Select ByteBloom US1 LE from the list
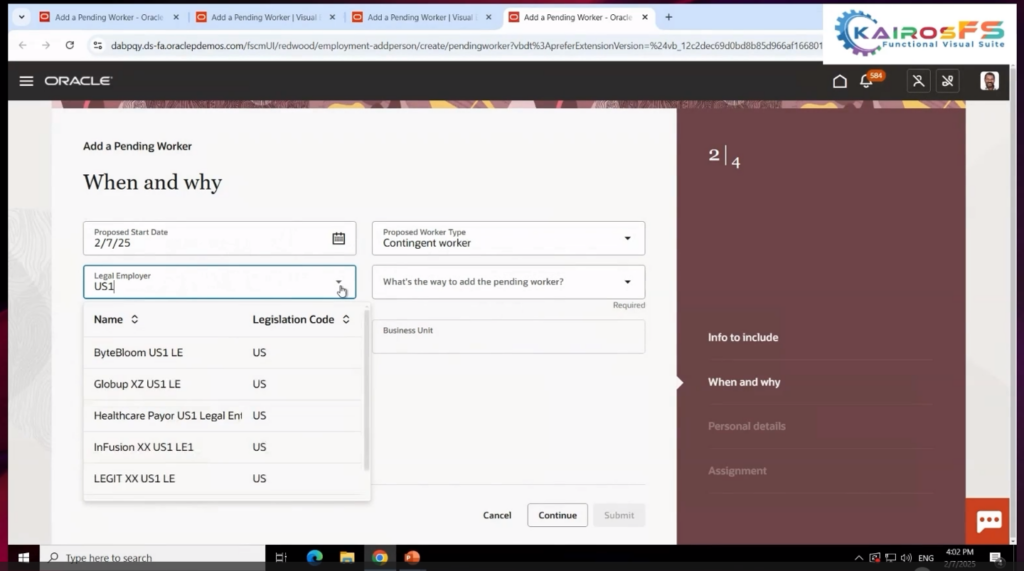The width and height of the screenshot is (1024, 571). point(138,353)
